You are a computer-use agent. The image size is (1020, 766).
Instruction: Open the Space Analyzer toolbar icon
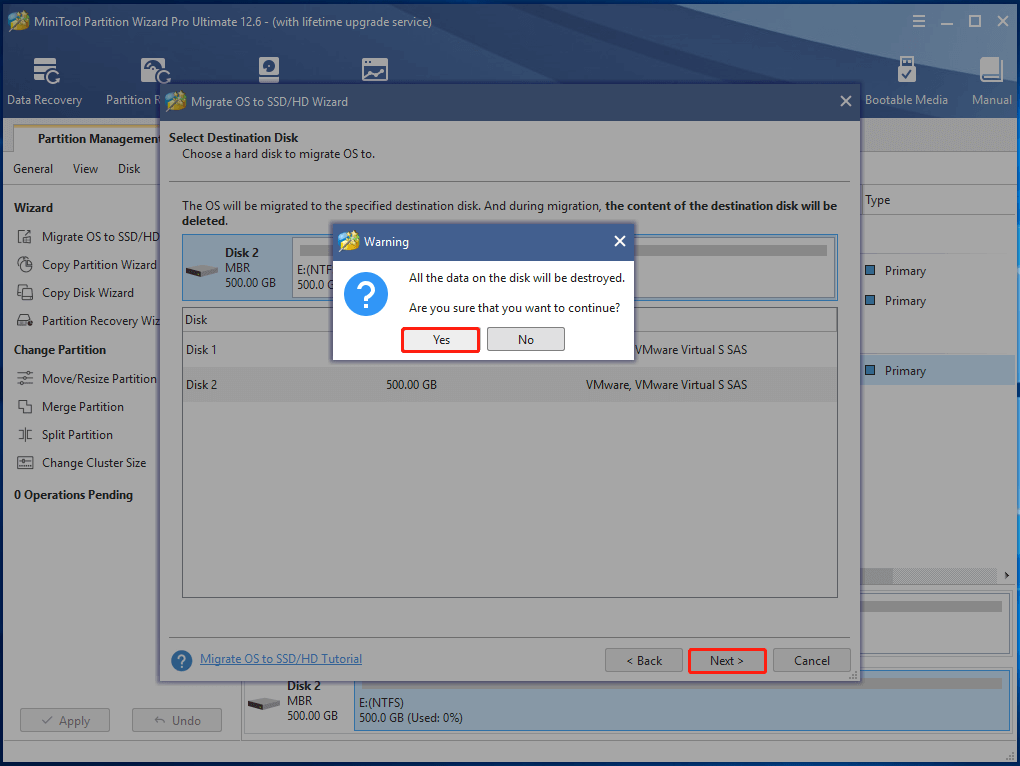[375, 70]
